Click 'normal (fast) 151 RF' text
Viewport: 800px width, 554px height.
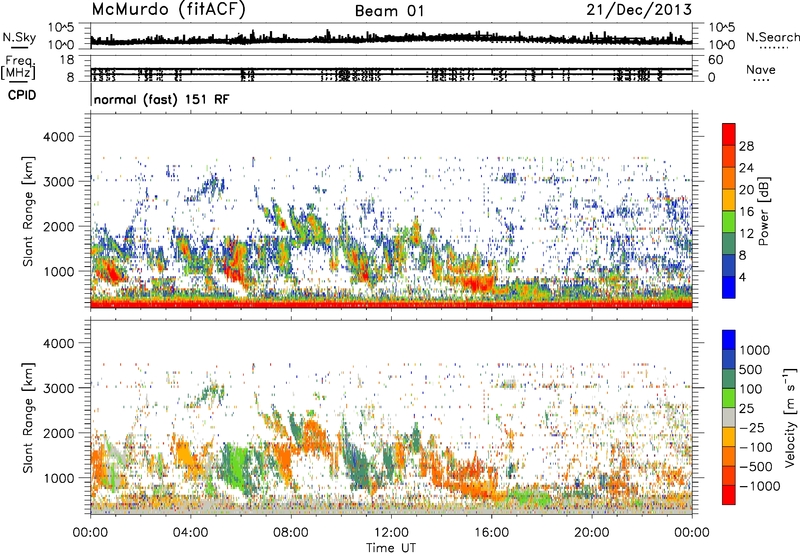pos(162,99)
